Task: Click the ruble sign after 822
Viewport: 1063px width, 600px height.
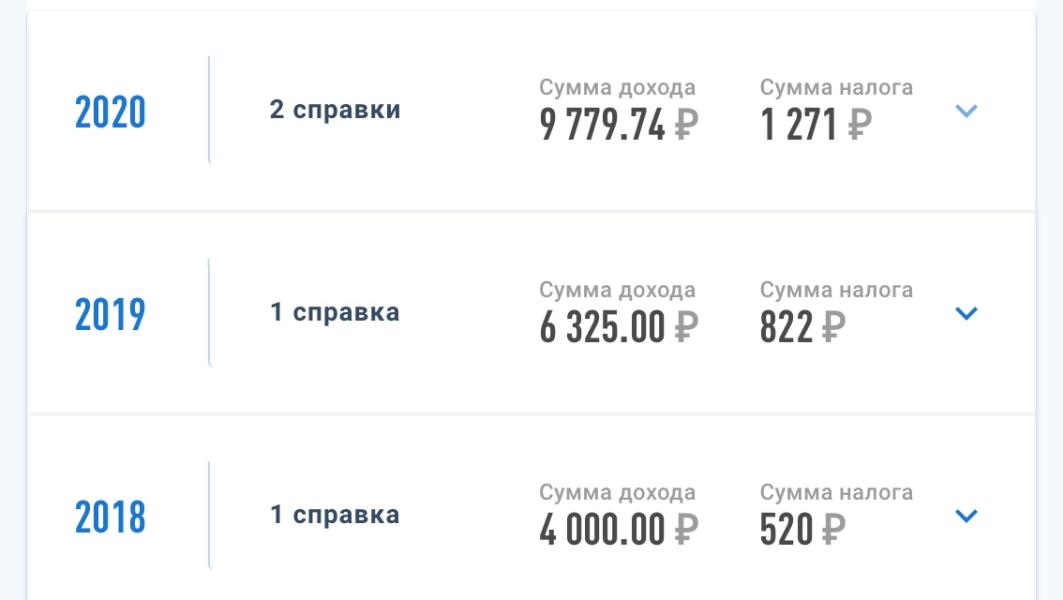Action: (832, 328)
